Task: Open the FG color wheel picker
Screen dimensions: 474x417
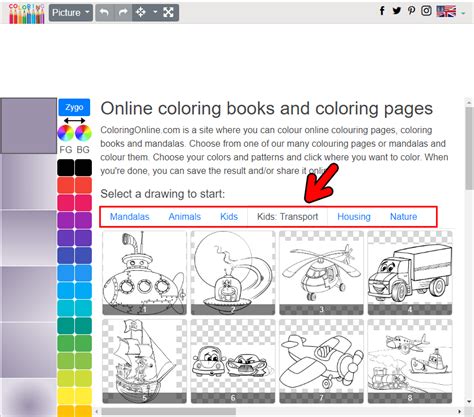Action: [x=66, y=133]
